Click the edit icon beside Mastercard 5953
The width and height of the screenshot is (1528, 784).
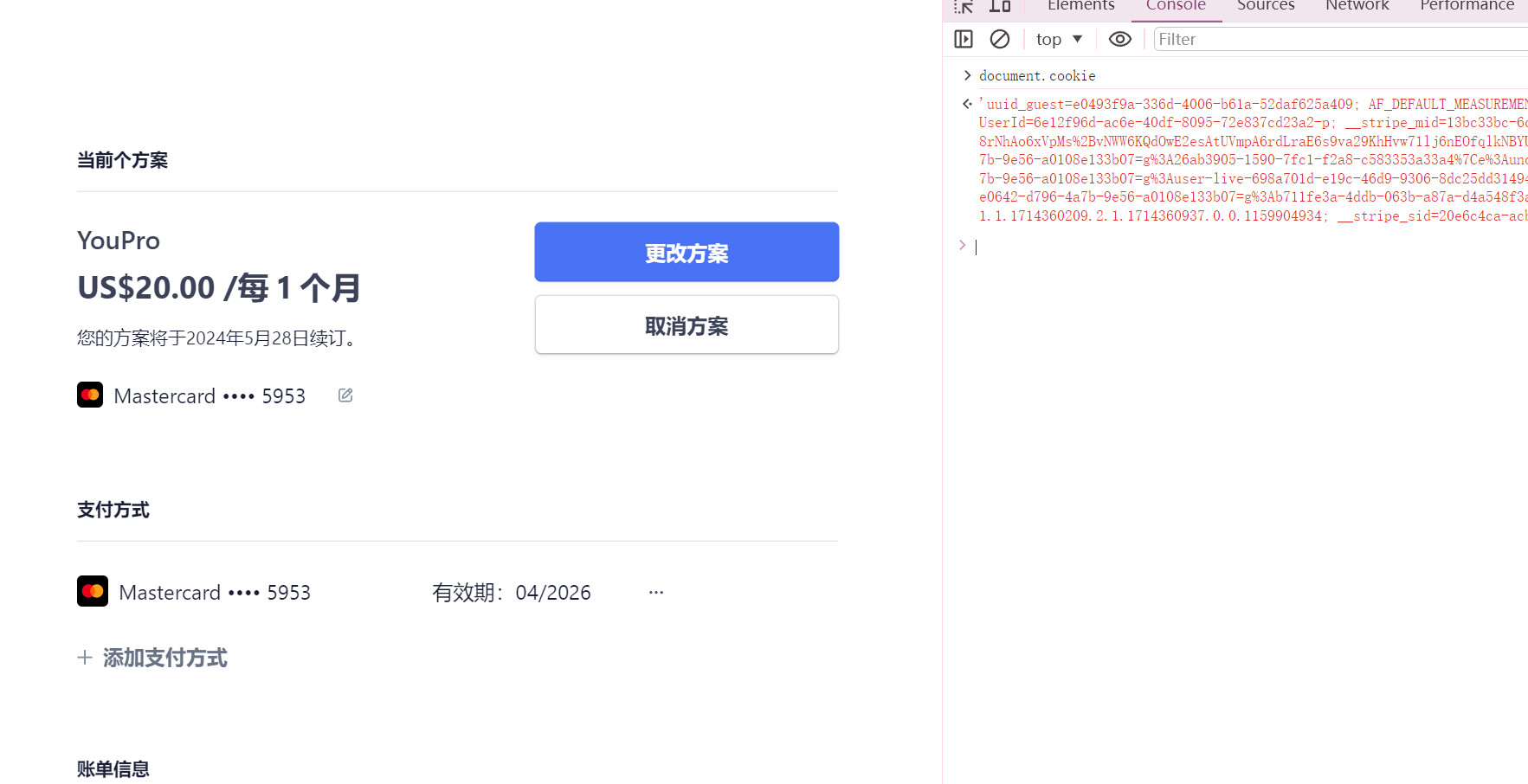click(x=345, y=395)
